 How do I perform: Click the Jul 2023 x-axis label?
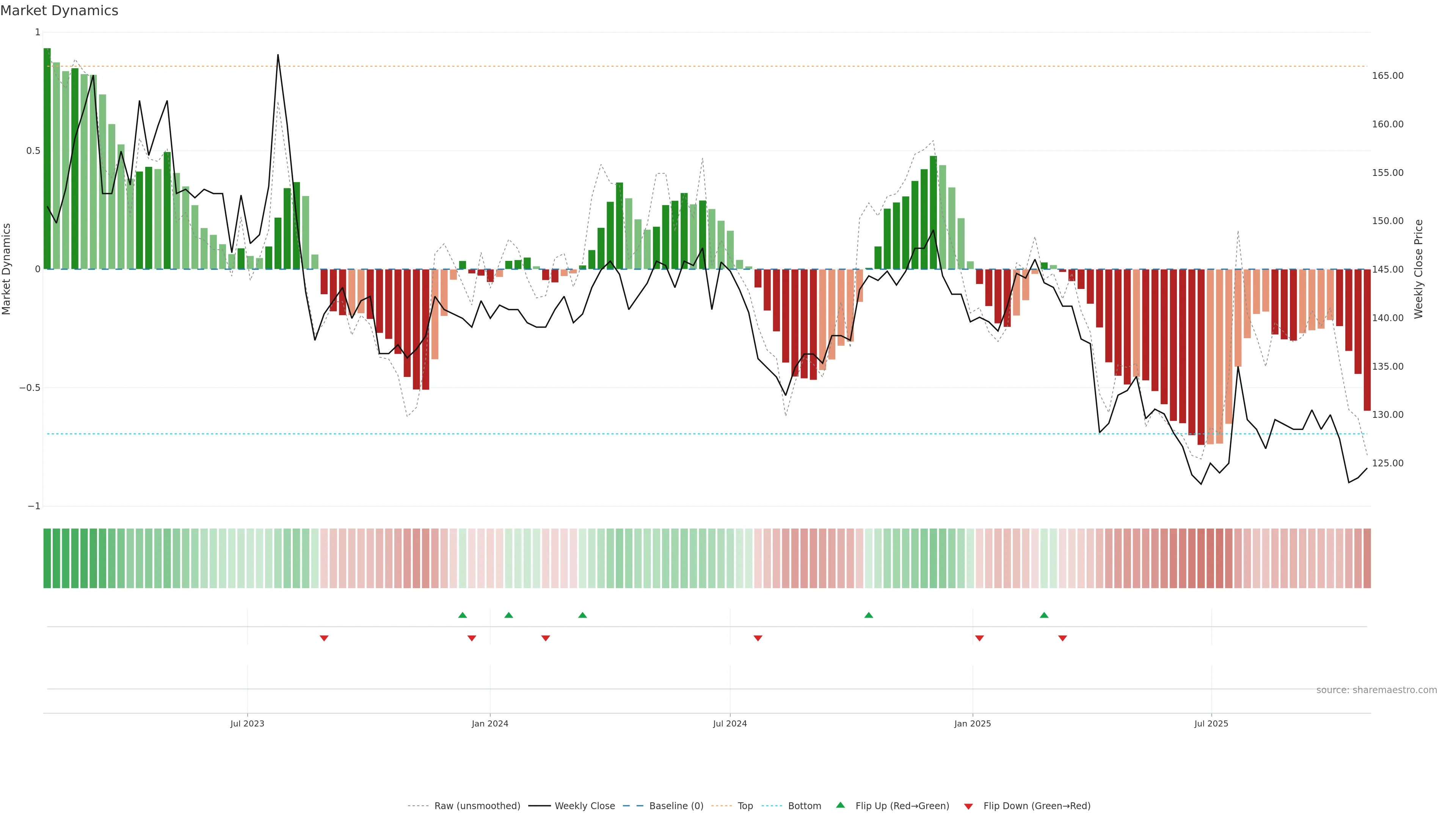click(247, 723)
